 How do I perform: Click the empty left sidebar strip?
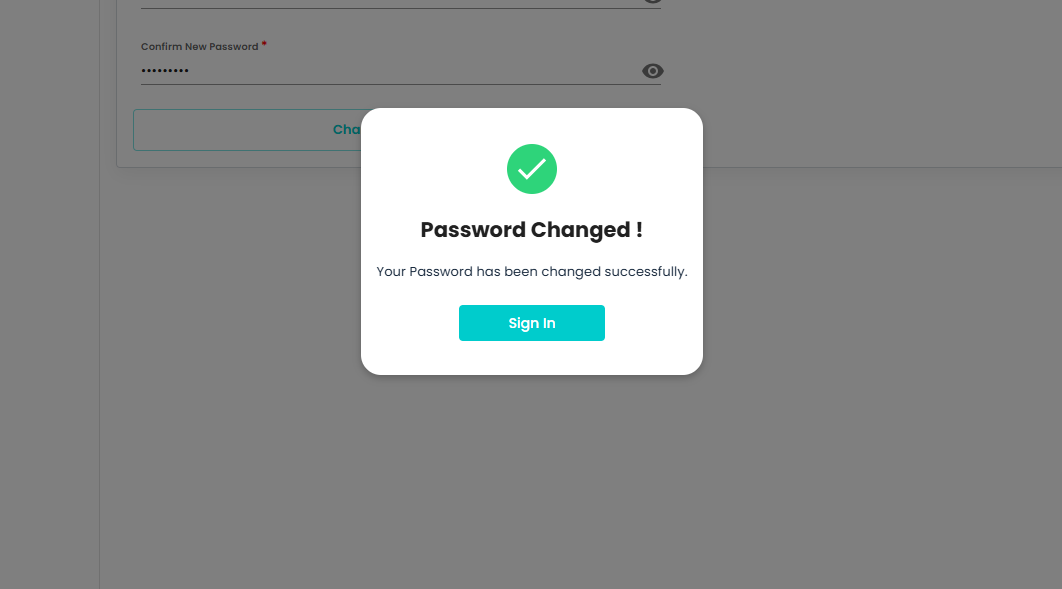pos(49,300)
